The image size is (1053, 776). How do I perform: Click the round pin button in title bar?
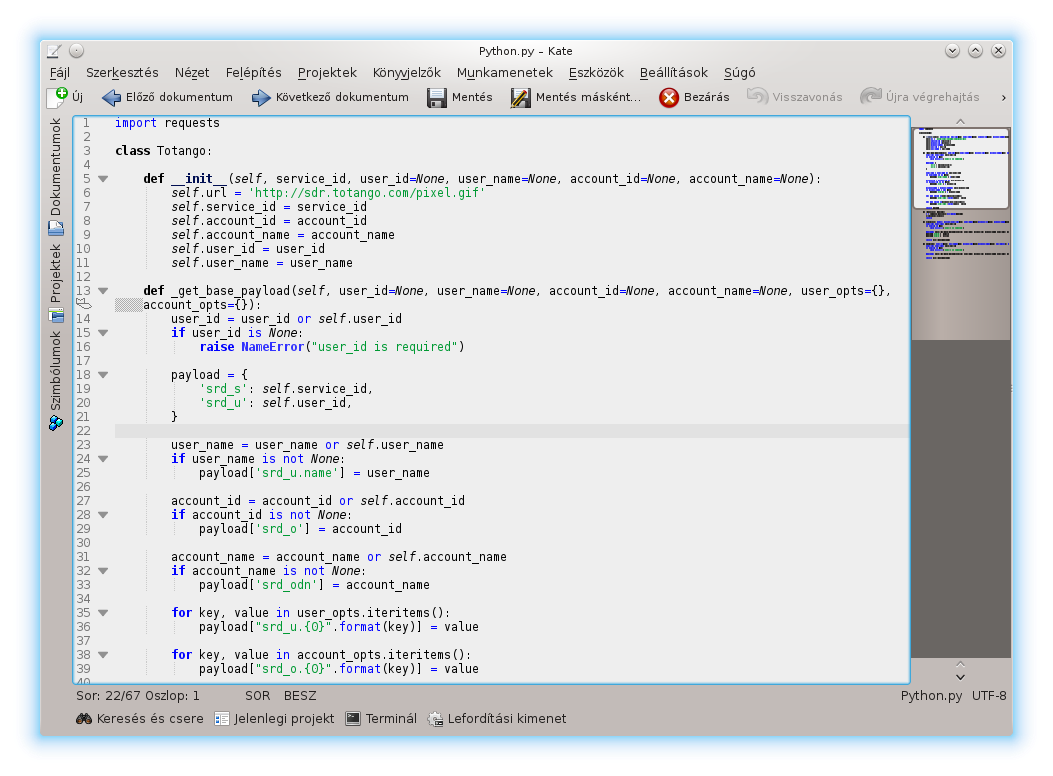(77, 51)
